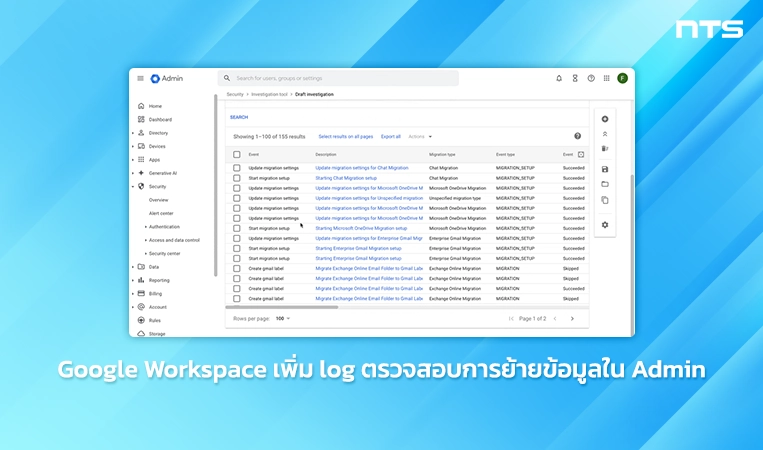The height and width of the screenshot is (450, 763).
Task: Save the investigation with disk icon
Action: pos(605,169)
